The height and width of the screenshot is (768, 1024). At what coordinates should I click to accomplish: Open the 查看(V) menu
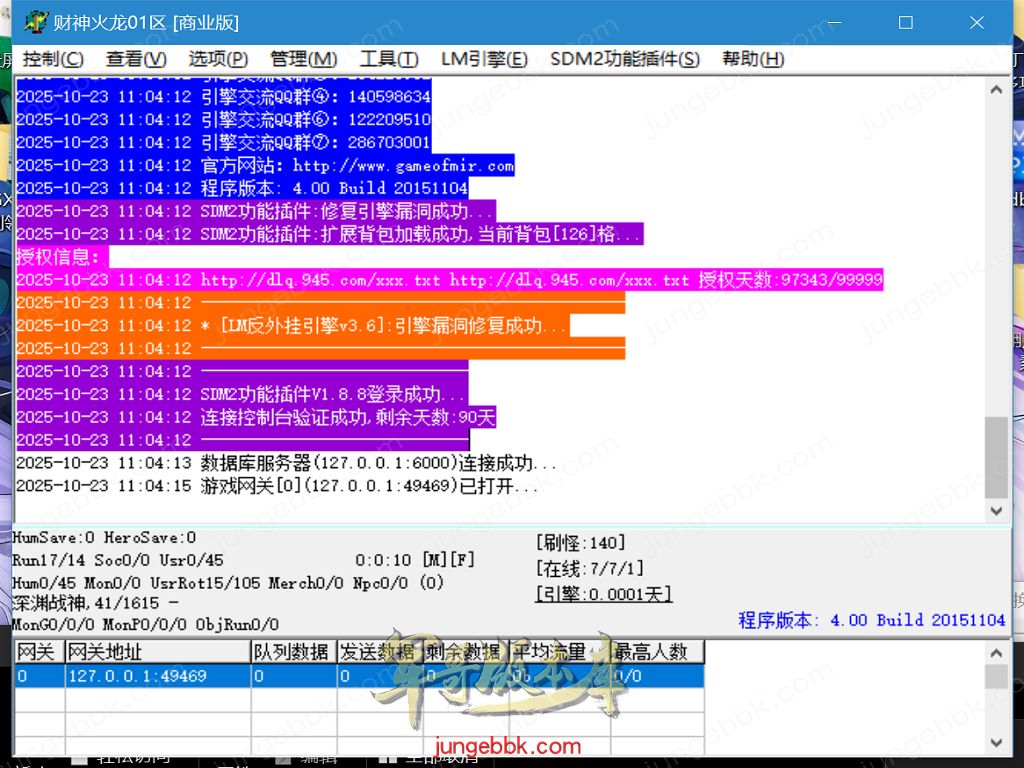tap(136, 59)
